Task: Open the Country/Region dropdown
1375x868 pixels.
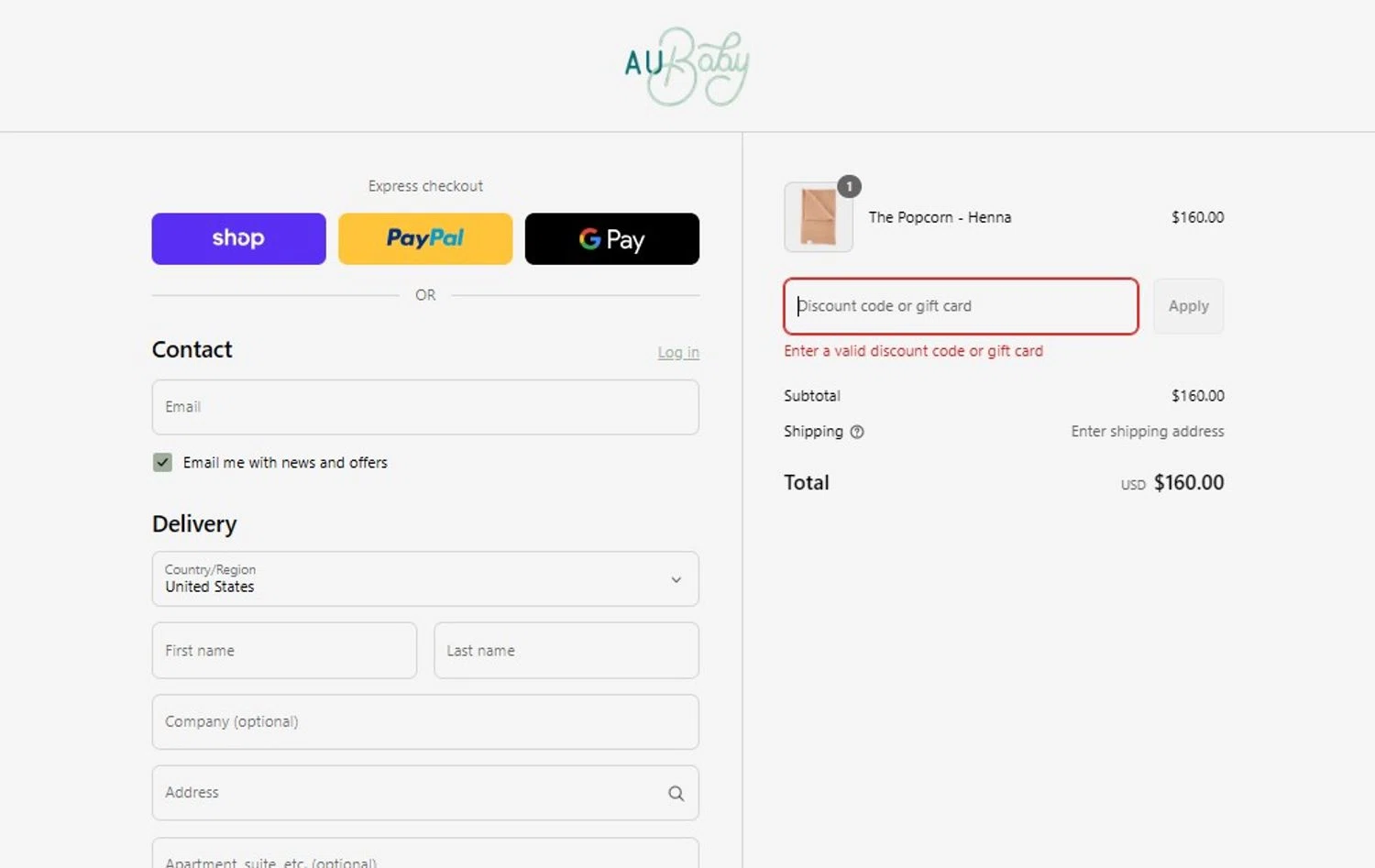Action: (425, 578)
